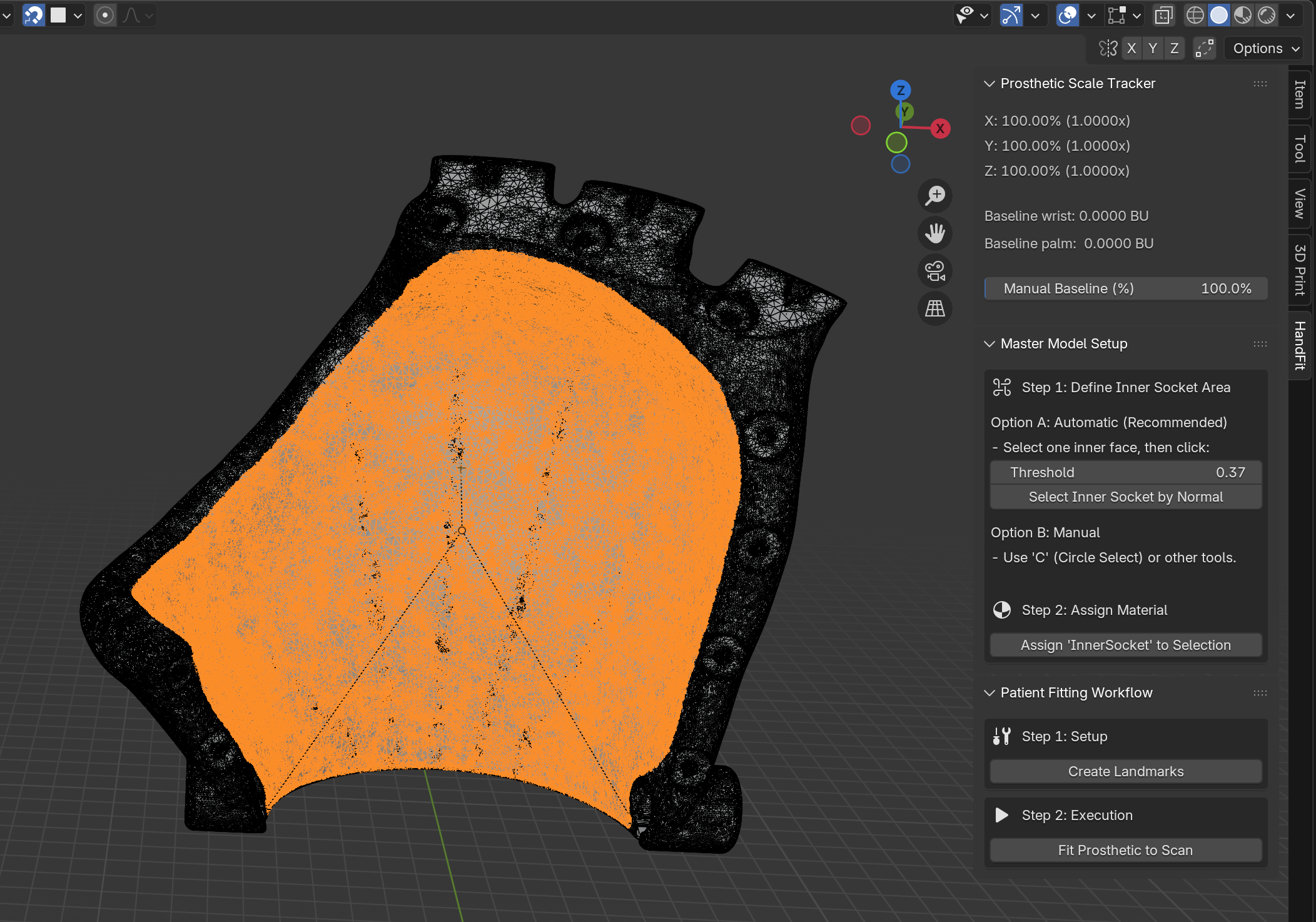Image resolution: width=1316 pixels, height=922 pixels.
Task: Switch to rendered viewport shading
Action: (1267, 15)
